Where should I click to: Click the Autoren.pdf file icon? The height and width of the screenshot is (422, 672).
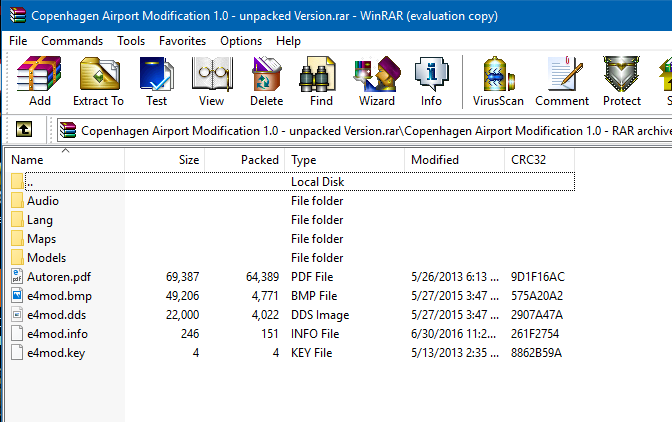[17, 276]
